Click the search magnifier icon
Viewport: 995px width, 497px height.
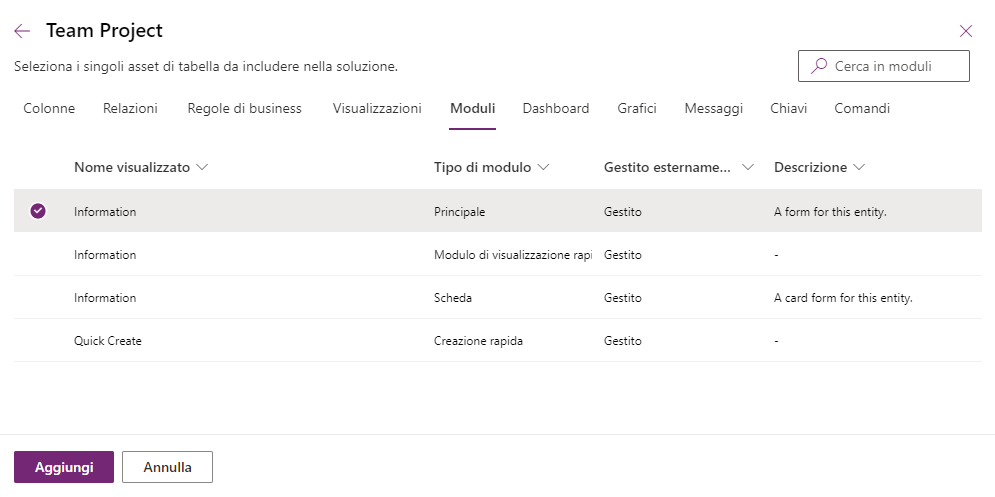pyautogui.click(x=819, y=66)
